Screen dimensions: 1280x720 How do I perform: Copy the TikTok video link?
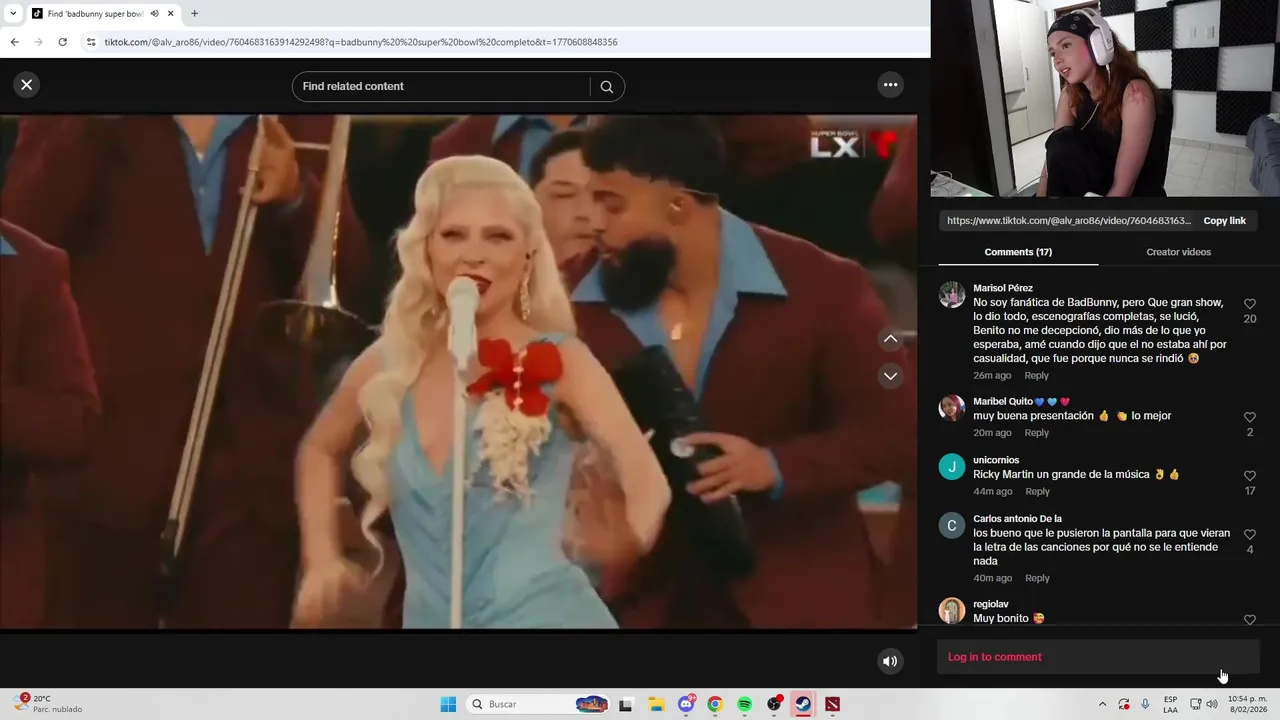tap(1224, 221)
